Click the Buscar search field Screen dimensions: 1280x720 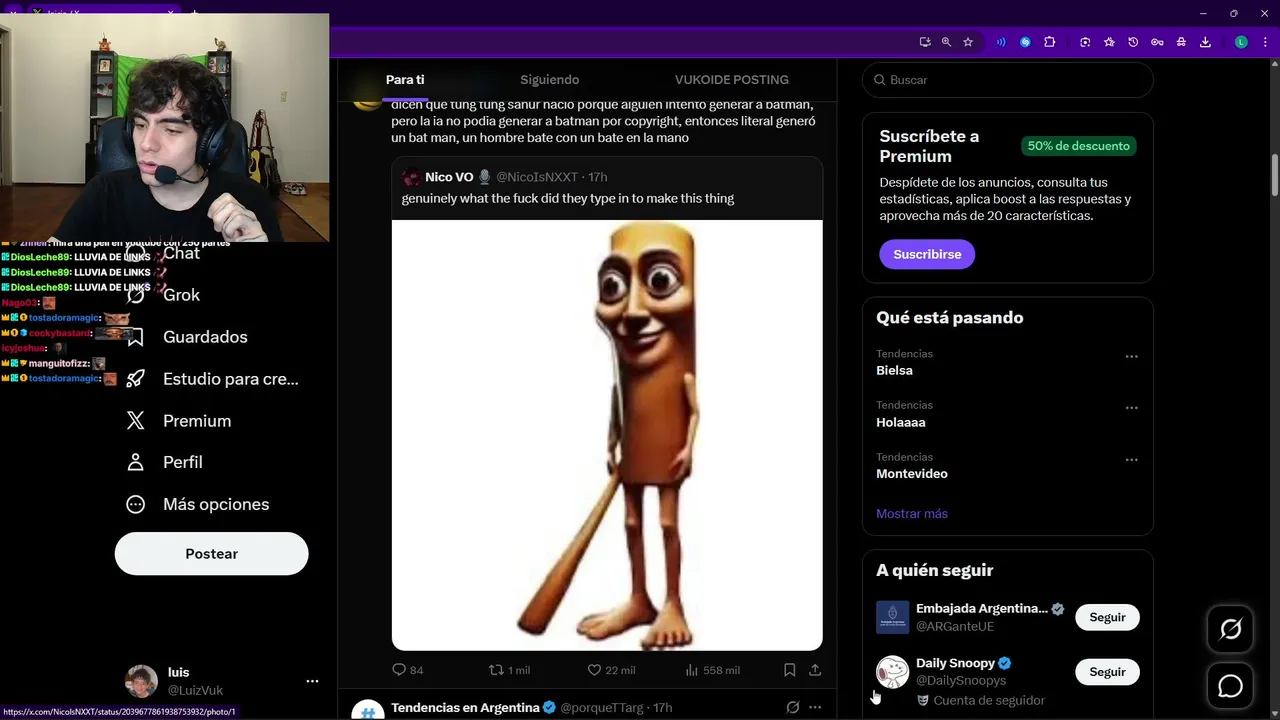(x=1010, y=80)
